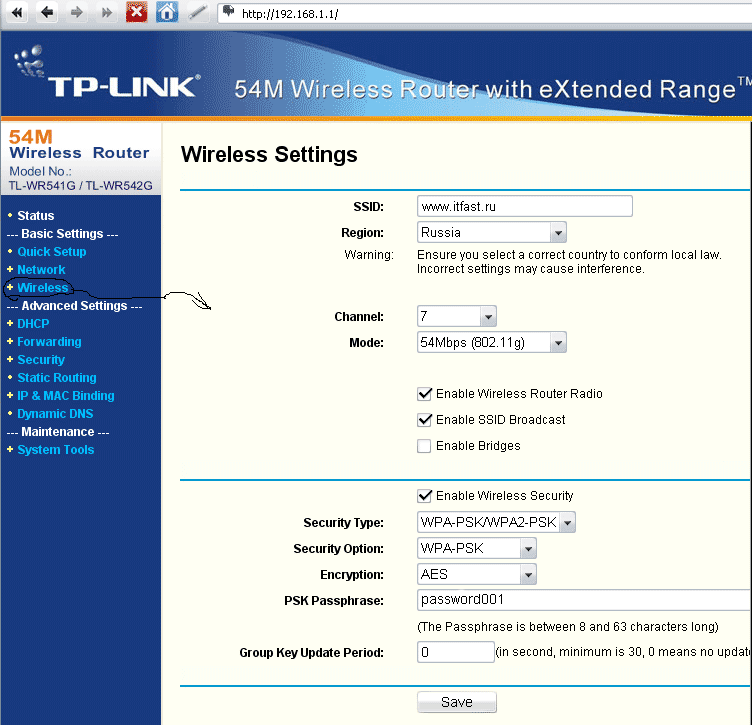Toggle Enable Wireless Router Radio checkbox
752x725 pixels.
pyautogui.click(x=425, y=394)
